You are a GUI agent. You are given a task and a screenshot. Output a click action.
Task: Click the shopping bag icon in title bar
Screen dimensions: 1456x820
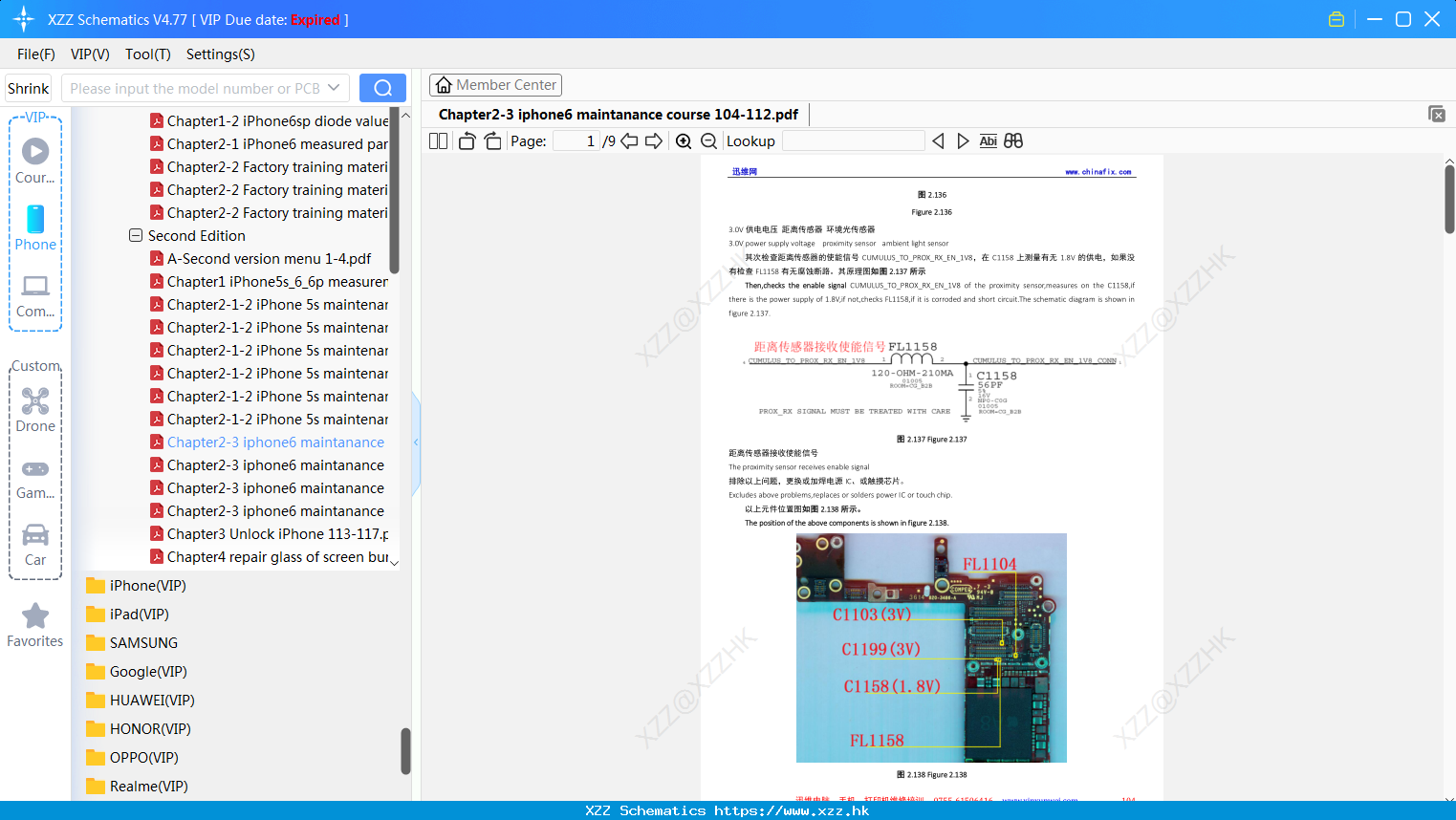1336,19
